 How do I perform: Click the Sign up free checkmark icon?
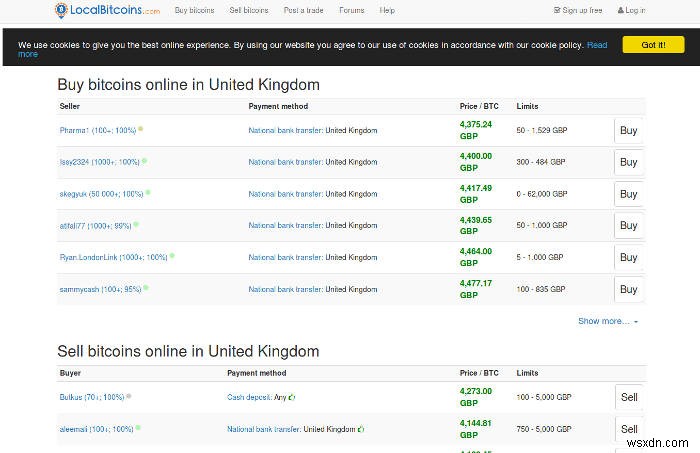[557, 10]
